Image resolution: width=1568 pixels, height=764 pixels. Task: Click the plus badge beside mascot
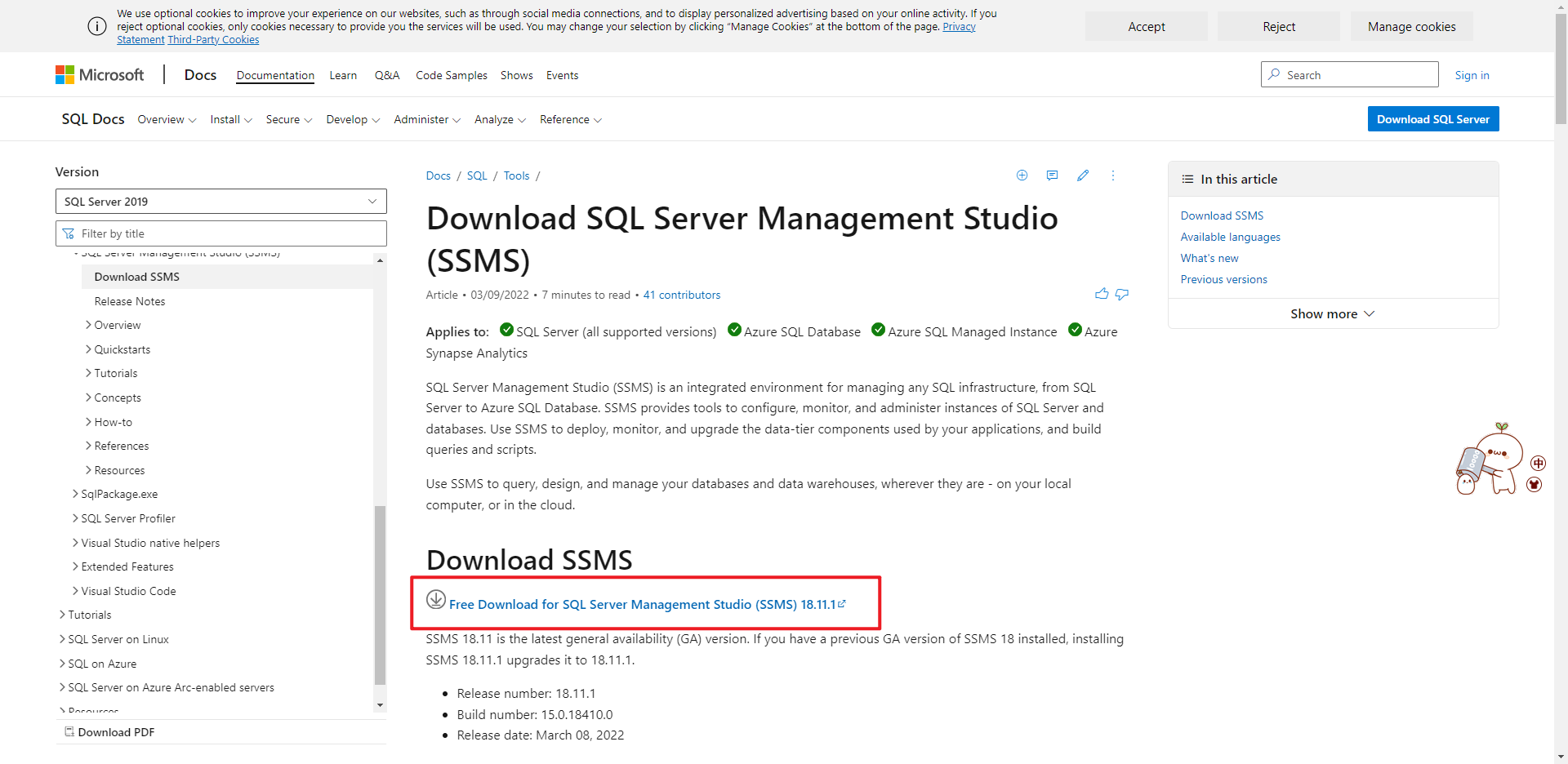click(1539, 463)
